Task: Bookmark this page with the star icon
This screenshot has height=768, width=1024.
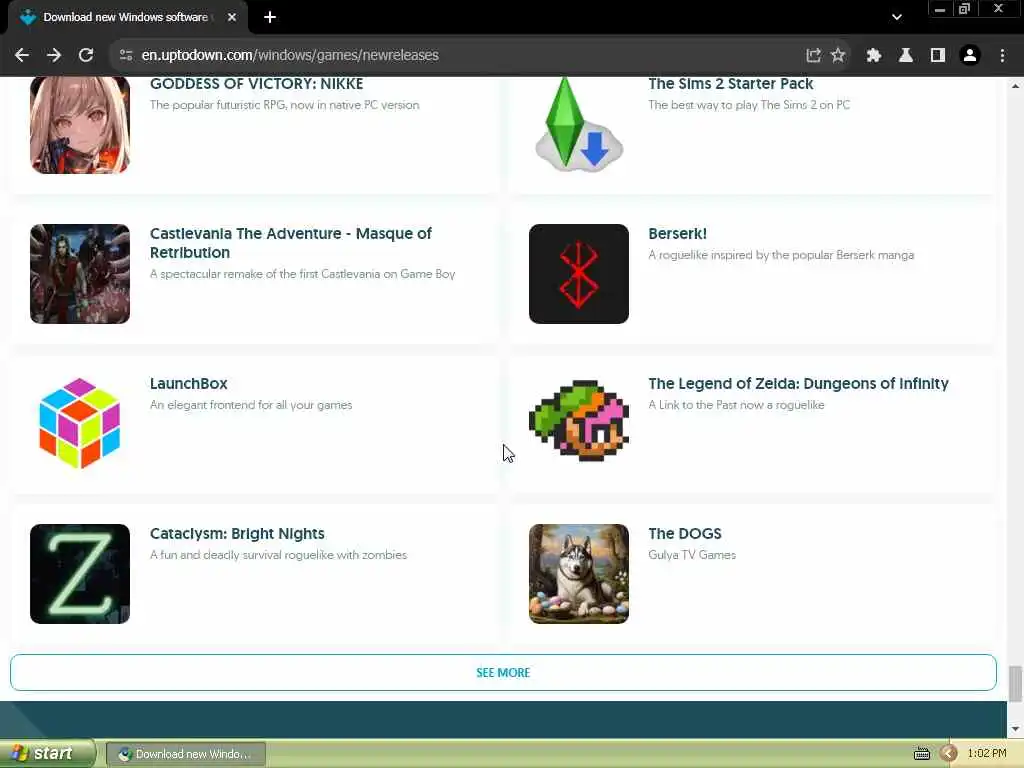Action: coord(838,56)
